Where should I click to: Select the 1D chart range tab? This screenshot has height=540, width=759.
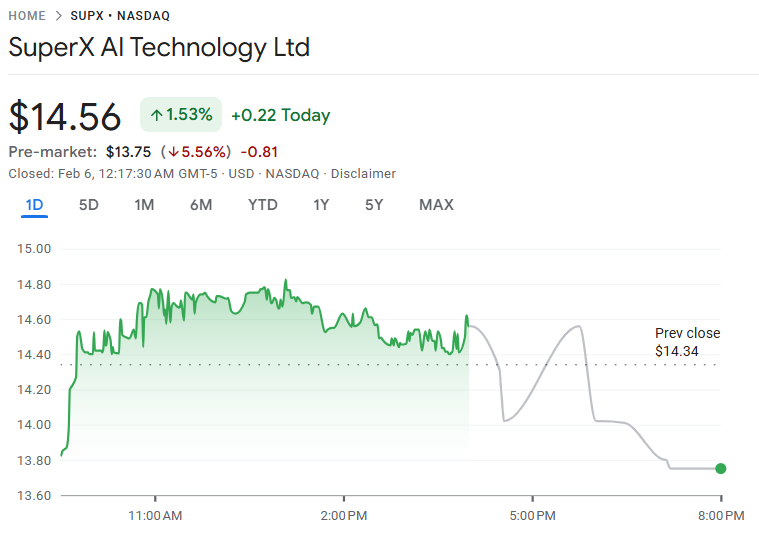[x=35, y=205]
